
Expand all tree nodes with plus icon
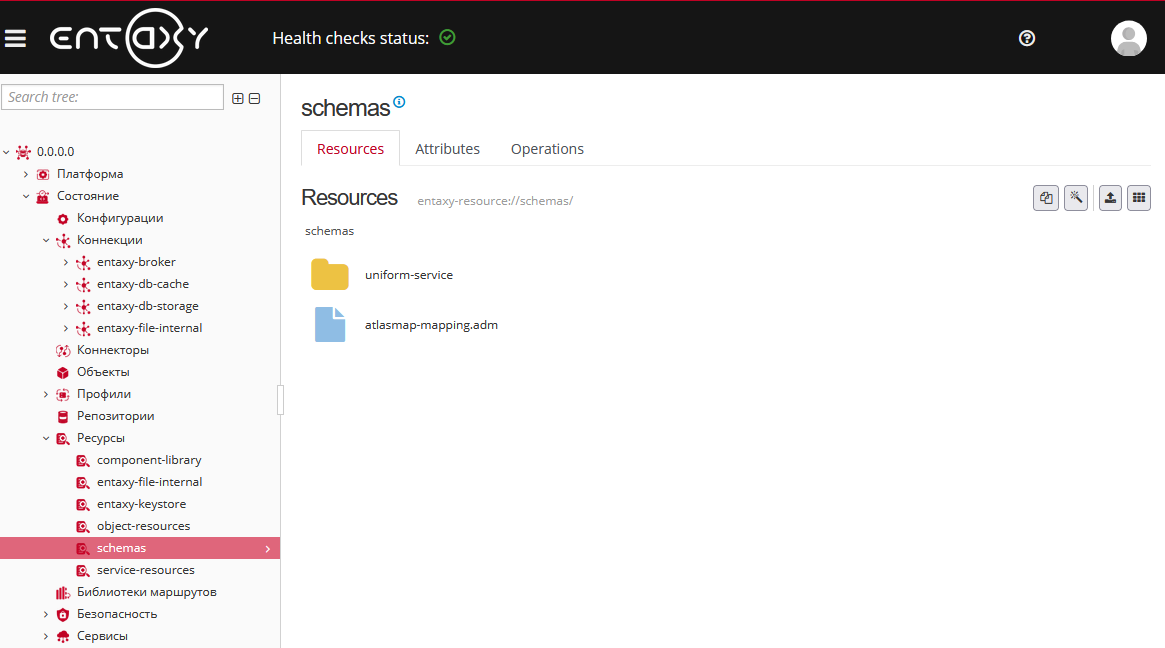(x=238, y=98)
